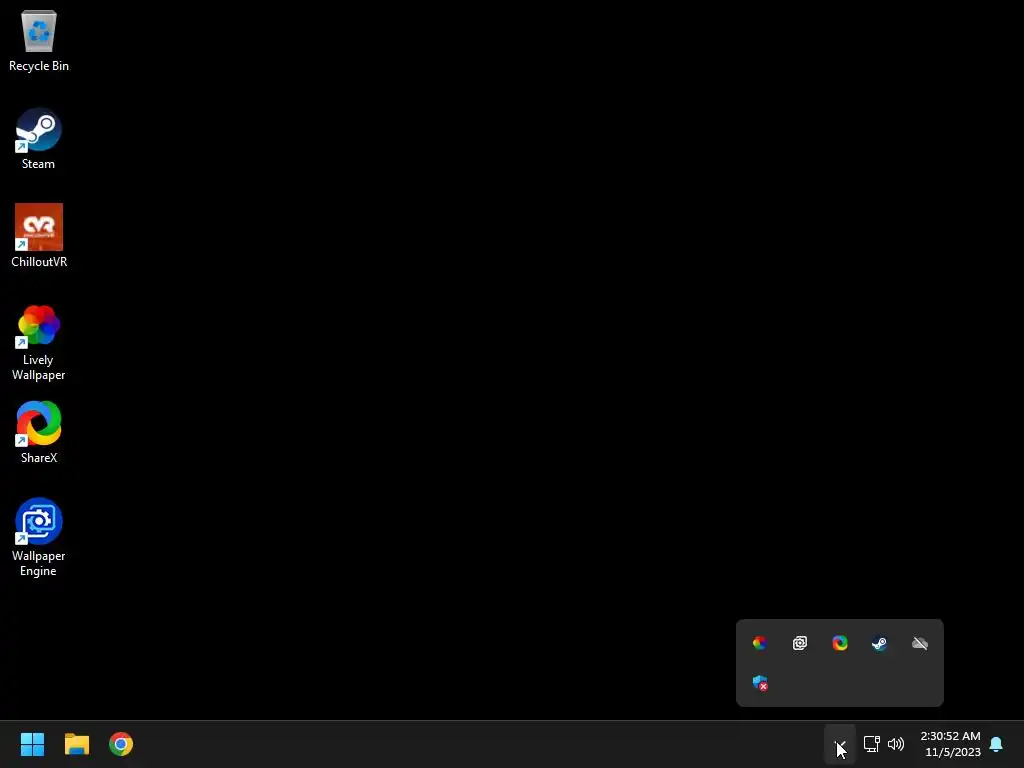Image resolution: width=1024 pixels, height=768 pixels.
Task: Open the Recycle Bin desktop icon
Action: (x=39, y=40)
